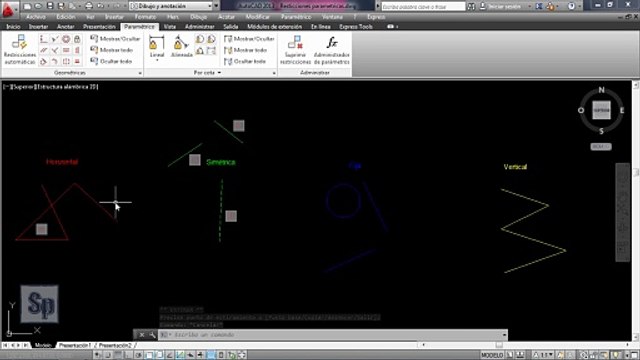Click Ocultar todo in the Por cota panel
Image resolution: width=640 pixels, height=360 pixels.
pyautogui.click(x=245, y=61)
